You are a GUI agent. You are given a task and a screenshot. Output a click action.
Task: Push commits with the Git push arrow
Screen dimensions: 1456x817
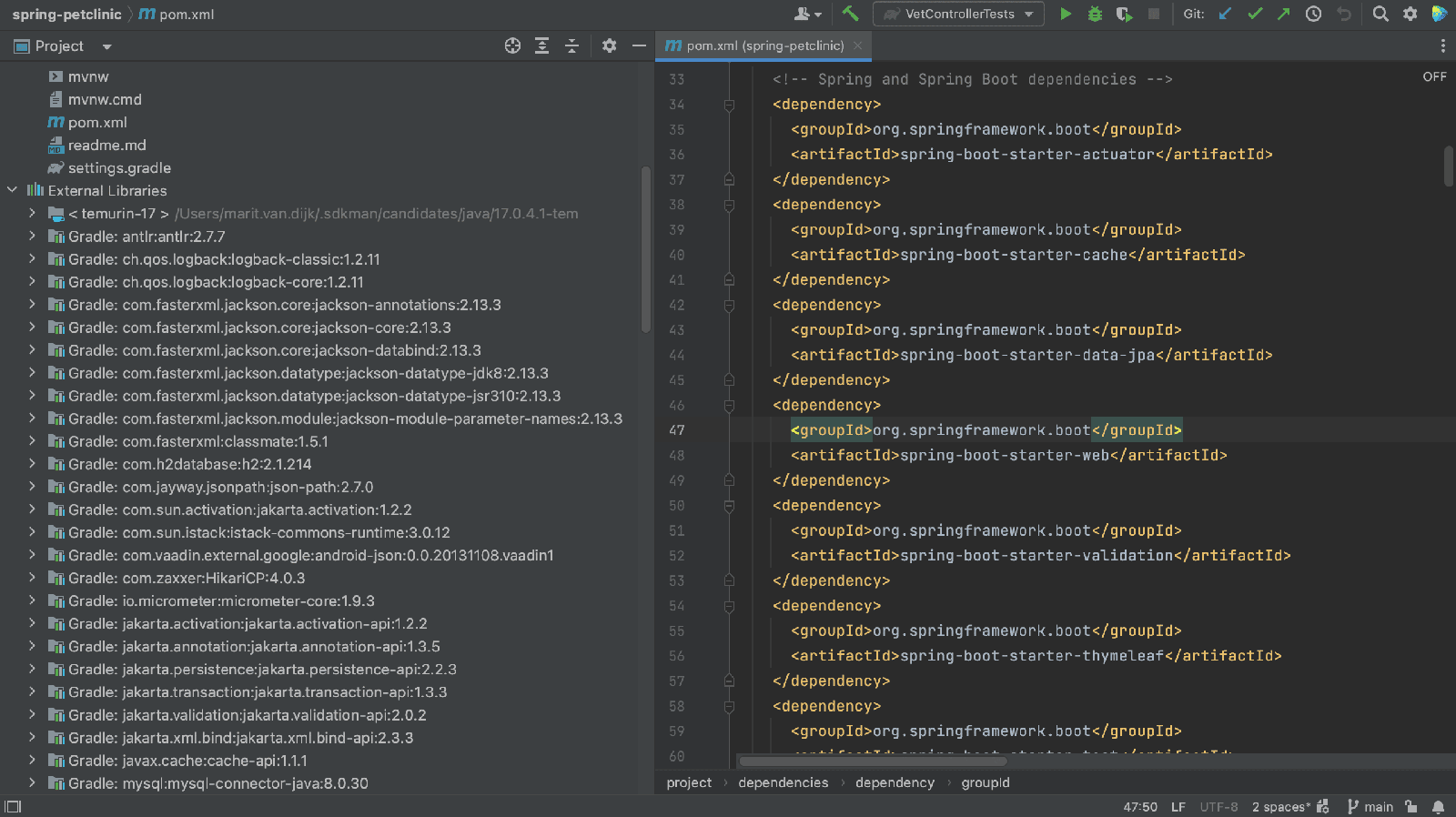click(1284, 14)
